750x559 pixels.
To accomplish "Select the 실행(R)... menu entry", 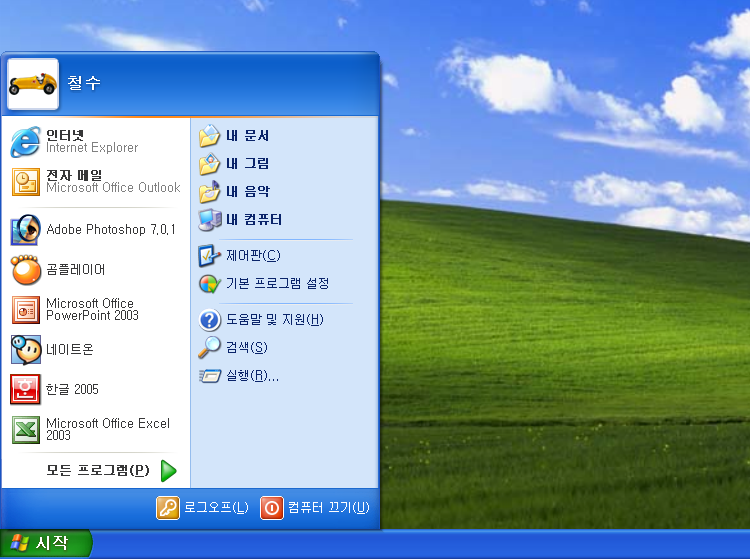I will 285,376.
